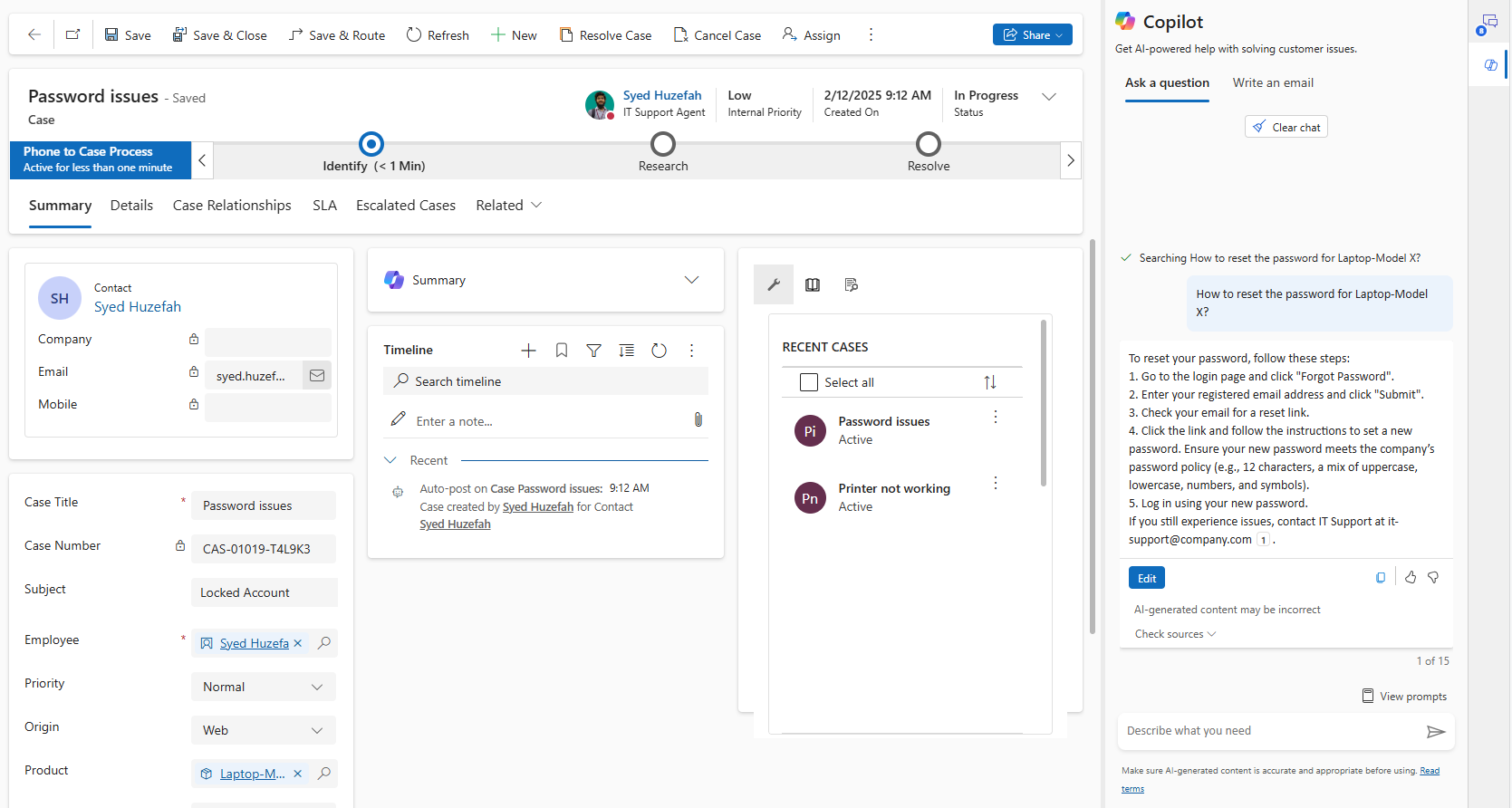Click Cancel Case

coord(717,35)
